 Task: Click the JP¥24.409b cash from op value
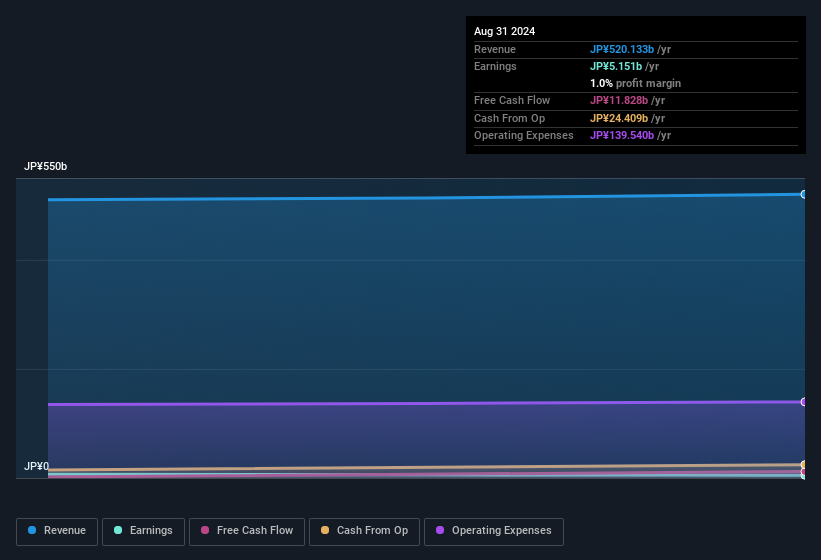(x=619, y=118)
